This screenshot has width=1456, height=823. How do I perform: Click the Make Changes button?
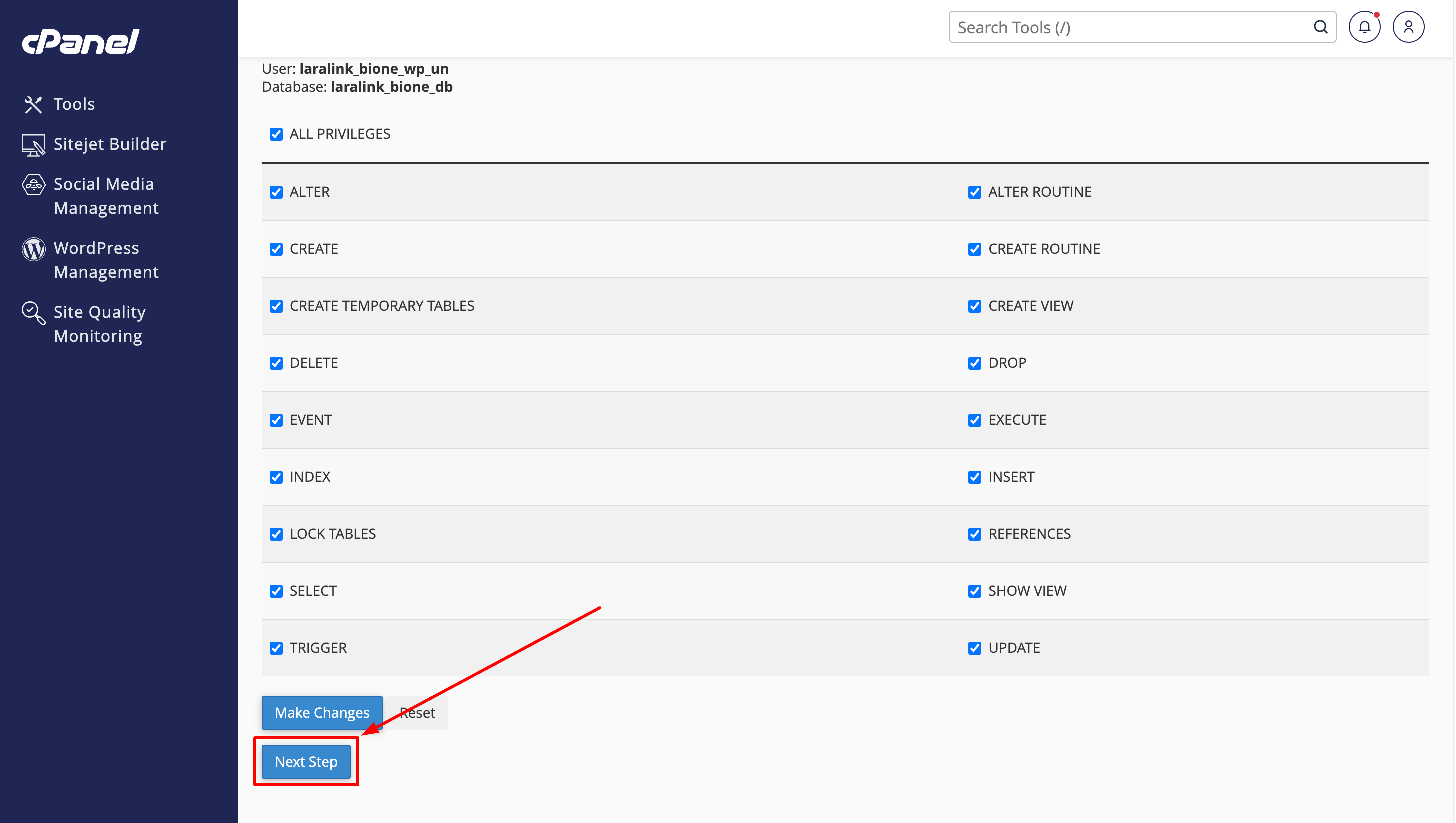[322, 713]
